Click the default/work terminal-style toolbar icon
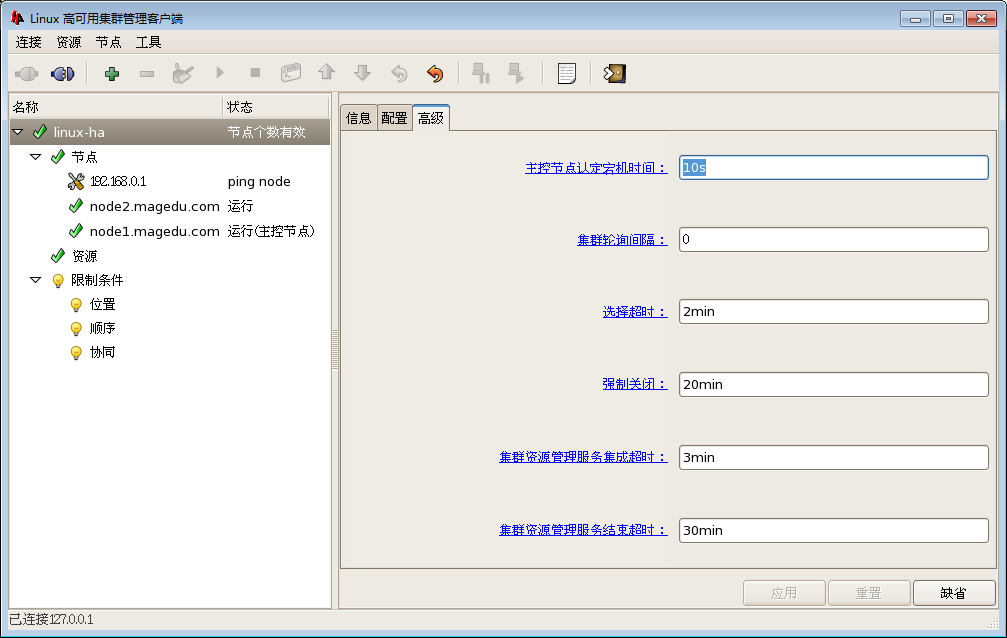This screenshot has width=1007, height=638. (291, 73)
